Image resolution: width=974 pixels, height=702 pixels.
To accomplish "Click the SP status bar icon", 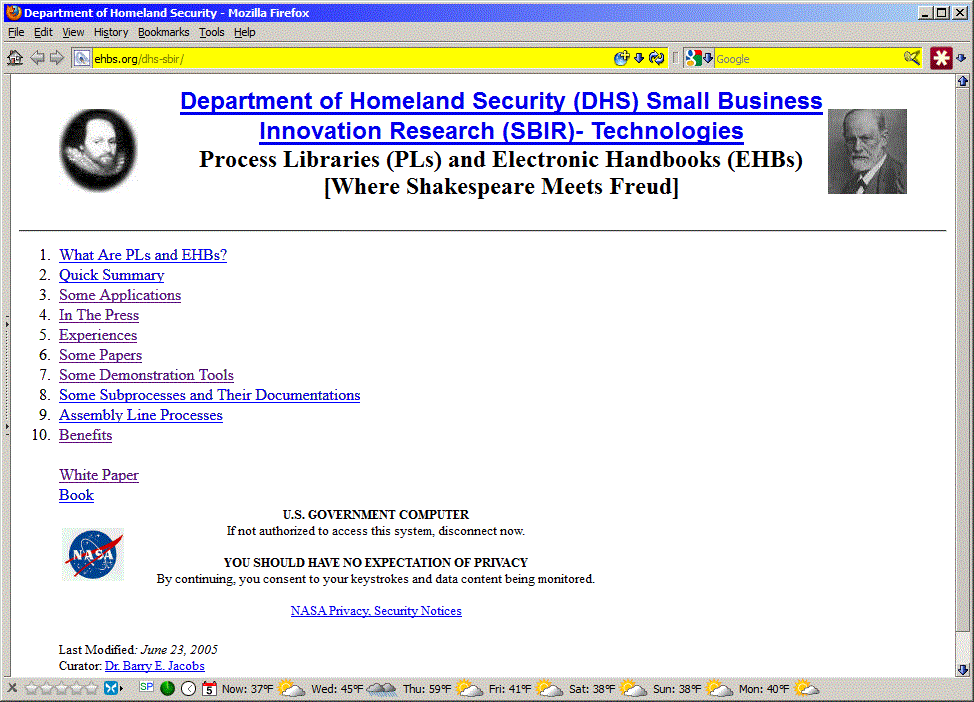I will [x=147, y=686].
